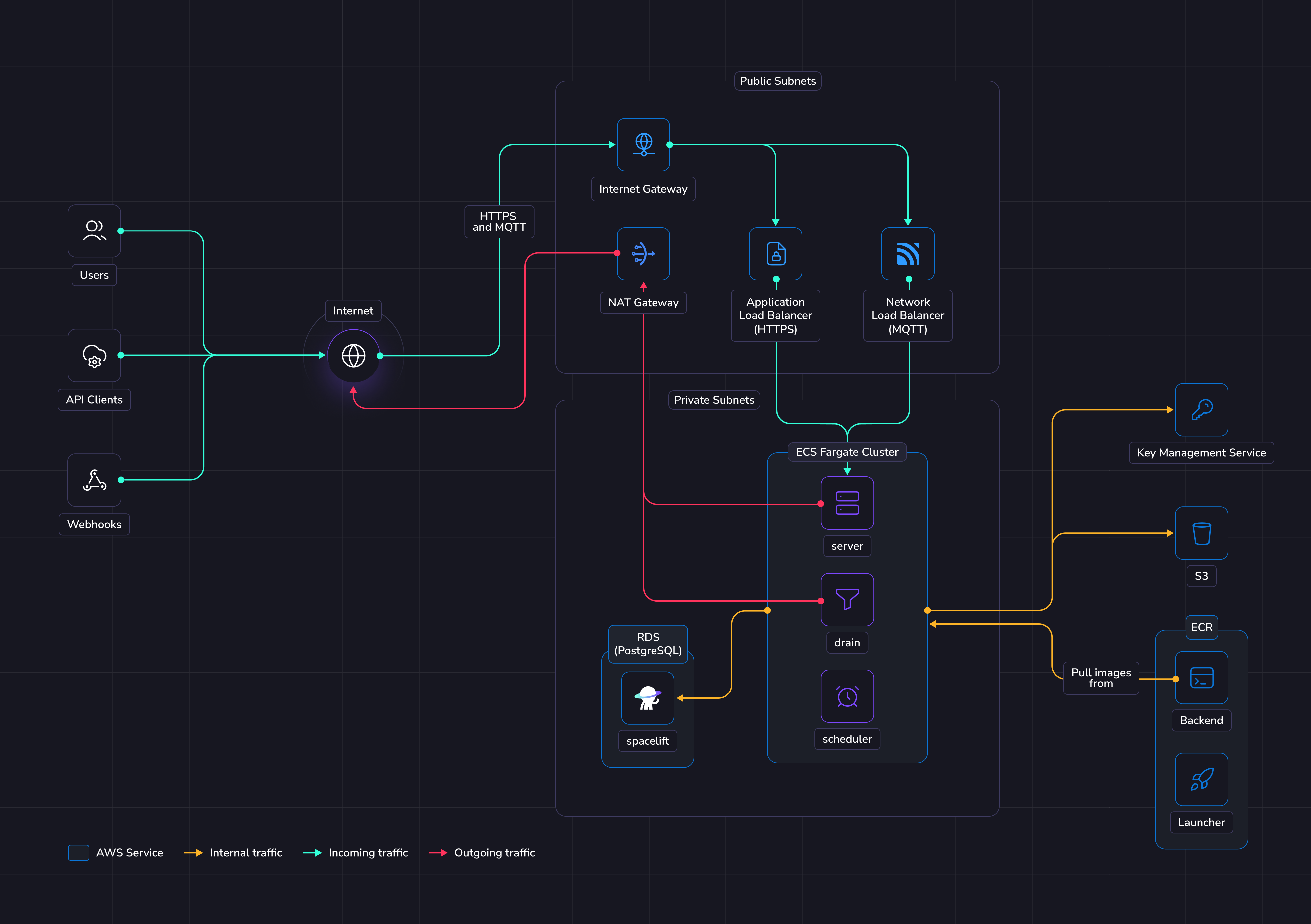Select the API Clients cloud gear icon
This screenshot has height=924, width=1311.
94,355
